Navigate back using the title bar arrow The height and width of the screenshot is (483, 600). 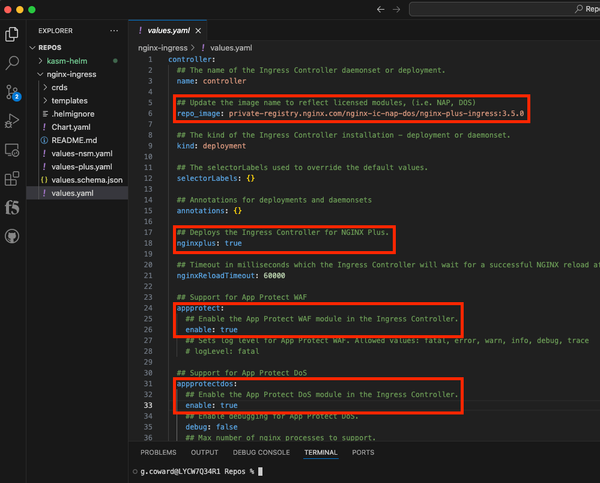point(381,9)
